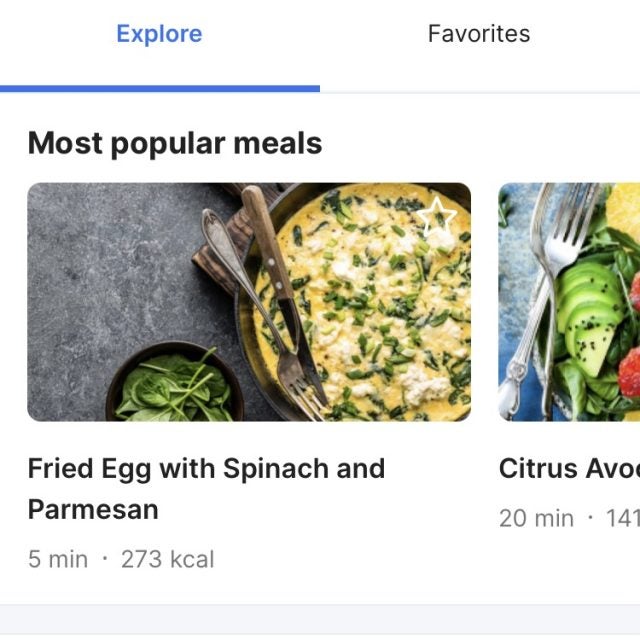The width and height of the screenshot is (640, 640).
Task: Click the word "Parmesan" in meal title
Action: click(x=93, y=509)
